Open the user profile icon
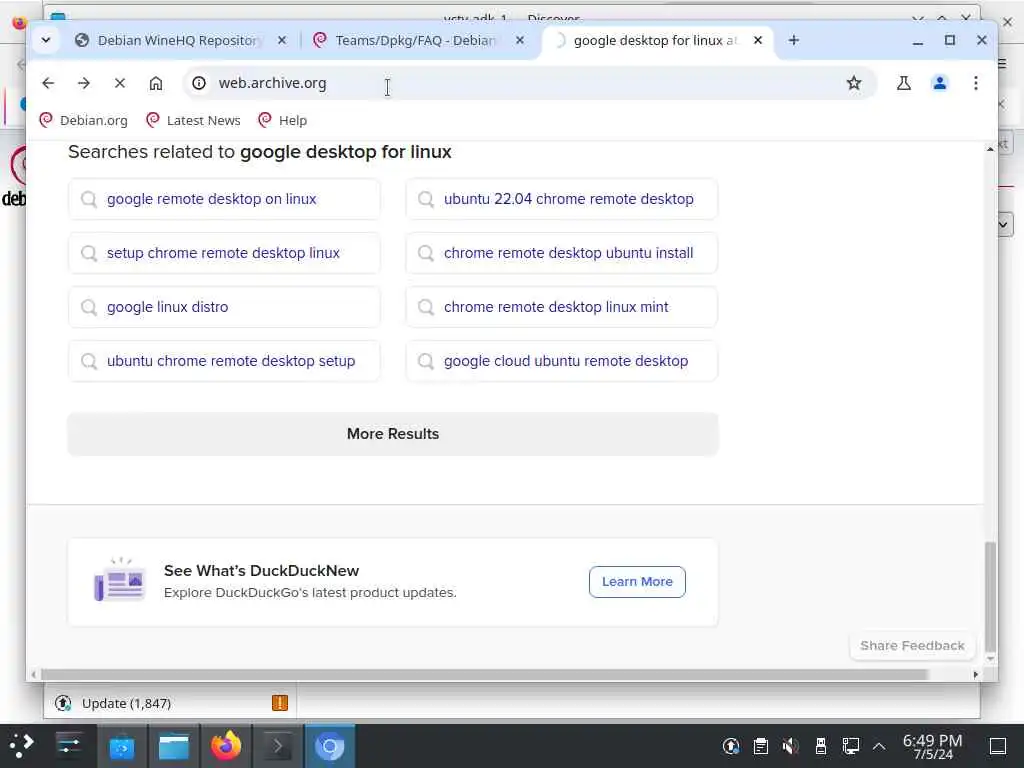This screenshot has height=768, width=1024. pyautogui.click(x=940, y=83)
